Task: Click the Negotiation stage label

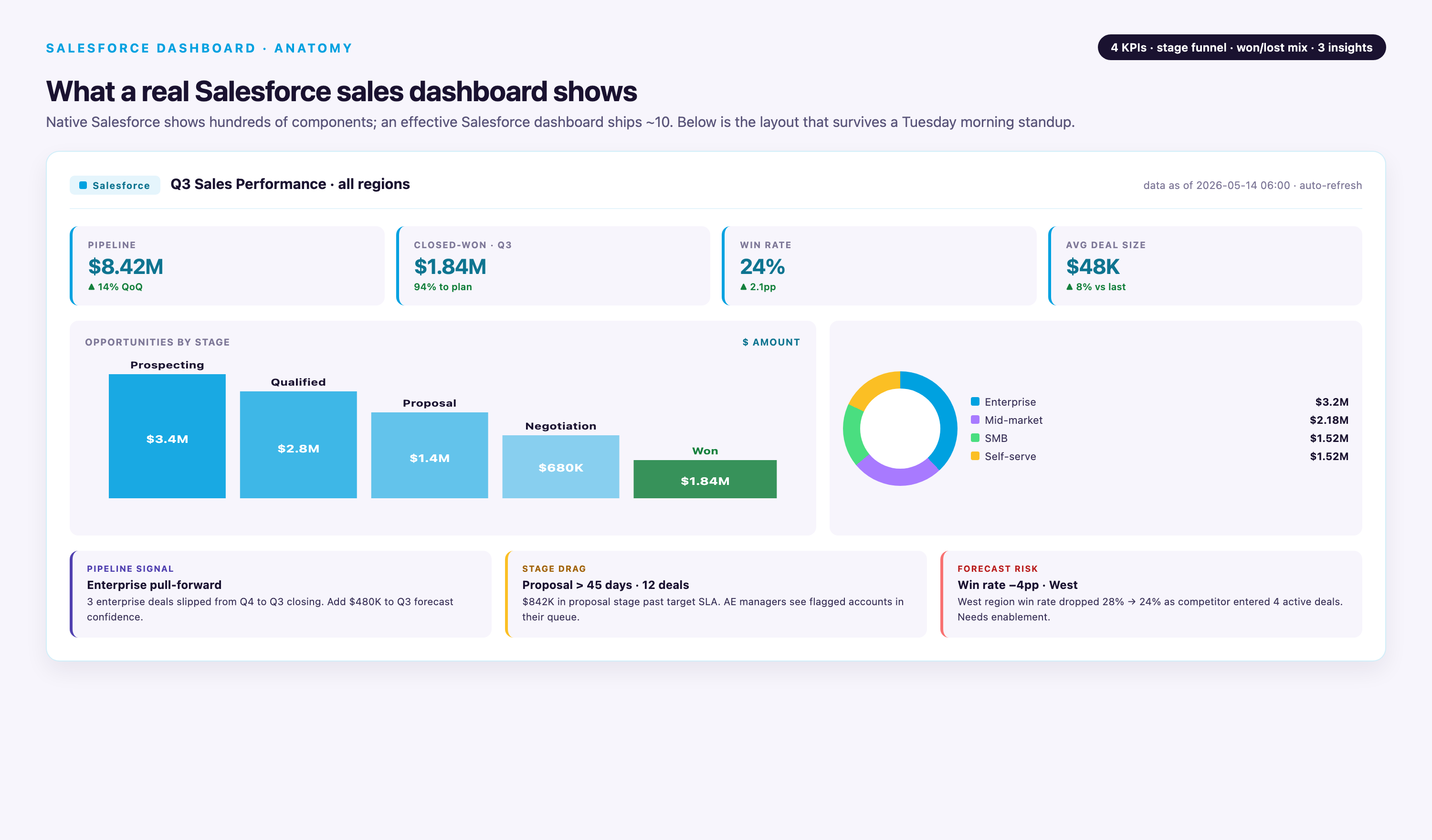Action: tap(561, 426)
